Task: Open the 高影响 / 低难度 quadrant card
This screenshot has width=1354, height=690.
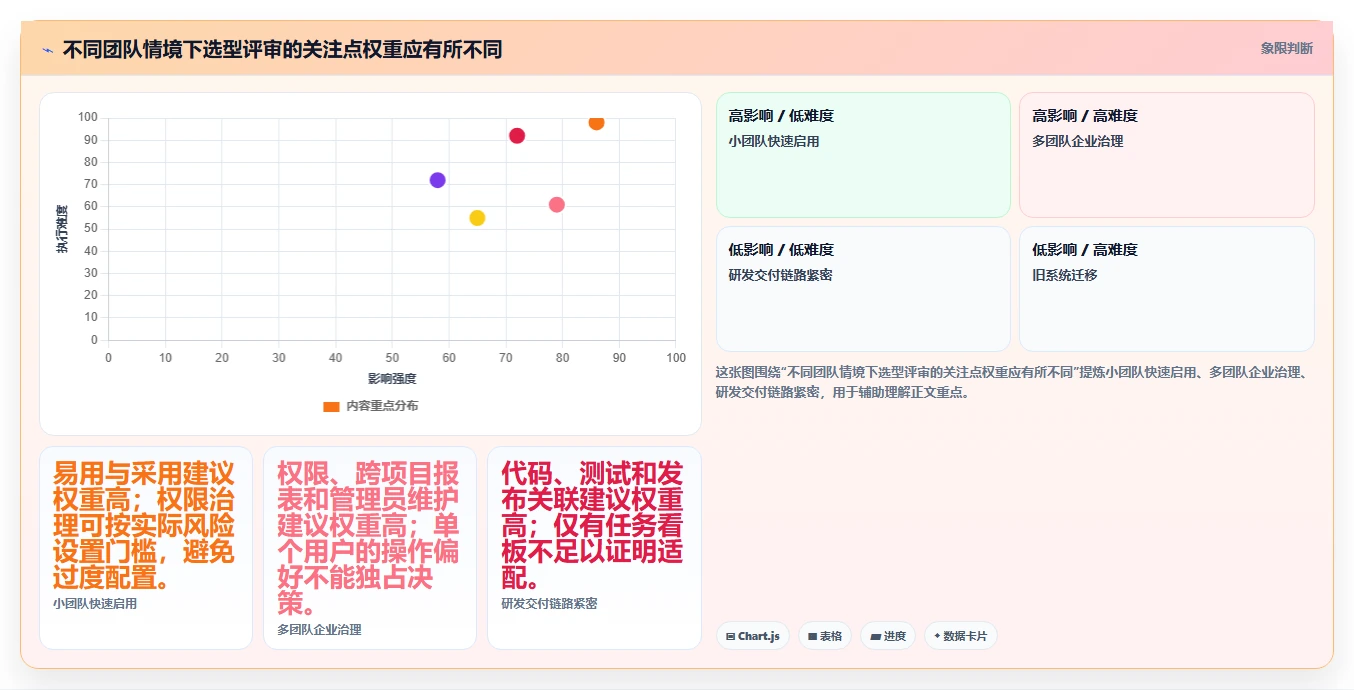Action: tap(863, 155)
